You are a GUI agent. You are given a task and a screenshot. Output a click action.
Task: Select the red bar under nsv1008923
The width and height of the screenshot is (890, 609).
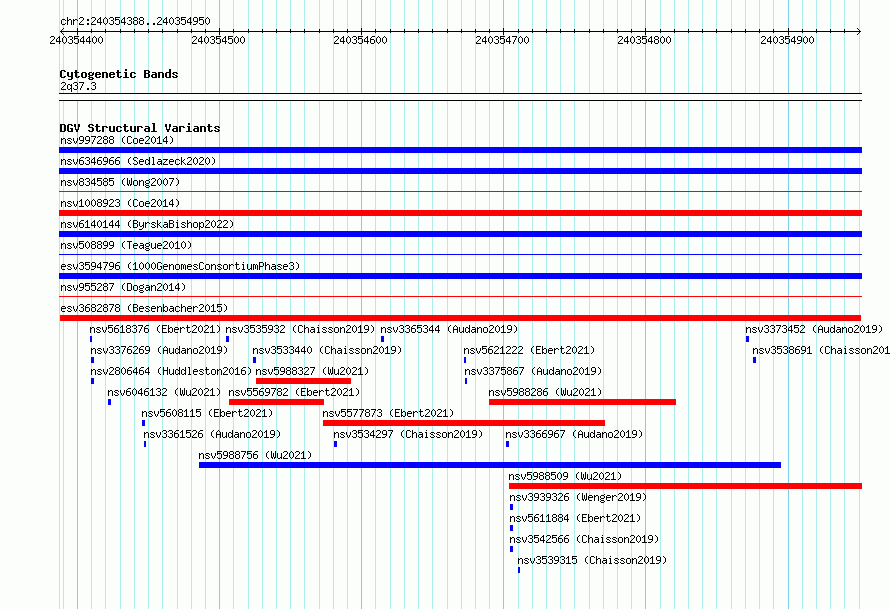[460, 213]
